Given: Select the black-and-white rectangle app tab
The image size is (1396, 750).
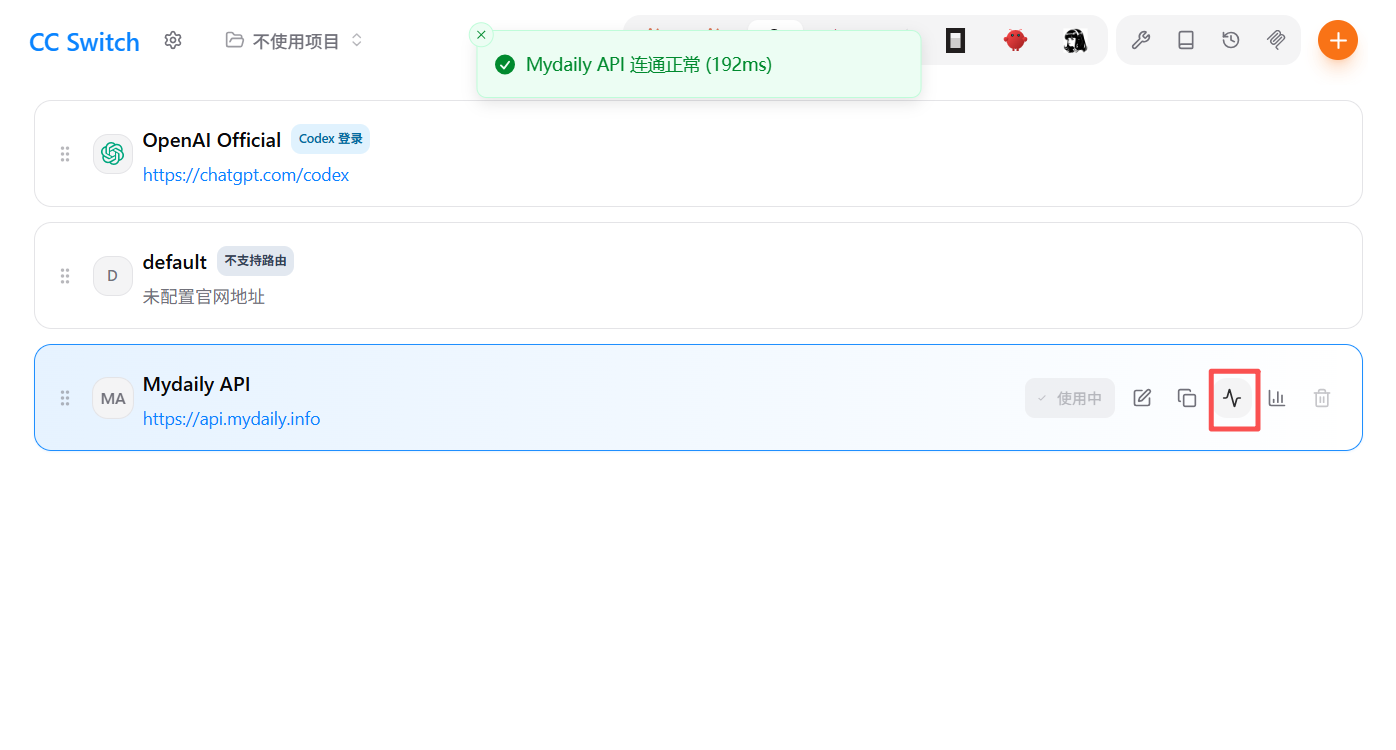Looking at the screenshot, I should 955,40.
